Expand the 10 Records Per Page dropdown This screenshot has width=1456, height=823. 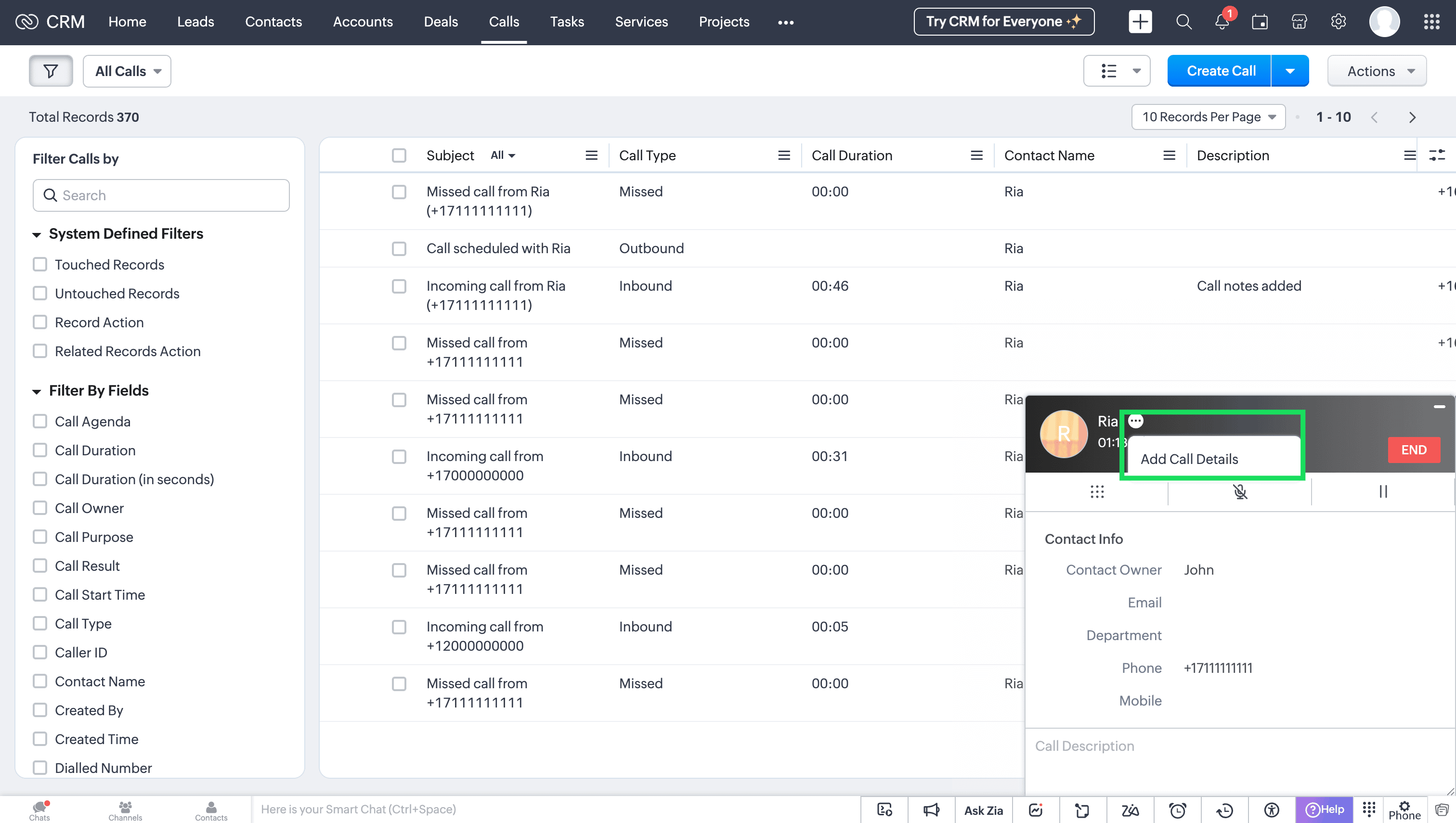[x=1209, y=117]
